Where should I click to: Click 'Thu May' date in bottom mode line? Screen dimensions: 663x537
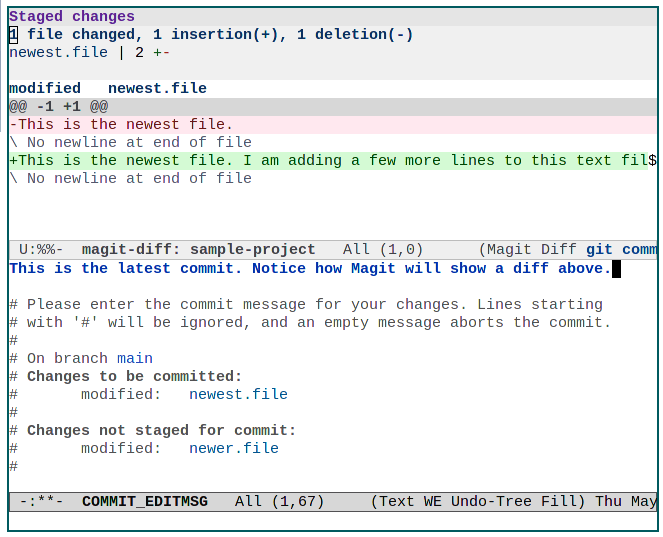pyautogui.click(x=626, y=501)
